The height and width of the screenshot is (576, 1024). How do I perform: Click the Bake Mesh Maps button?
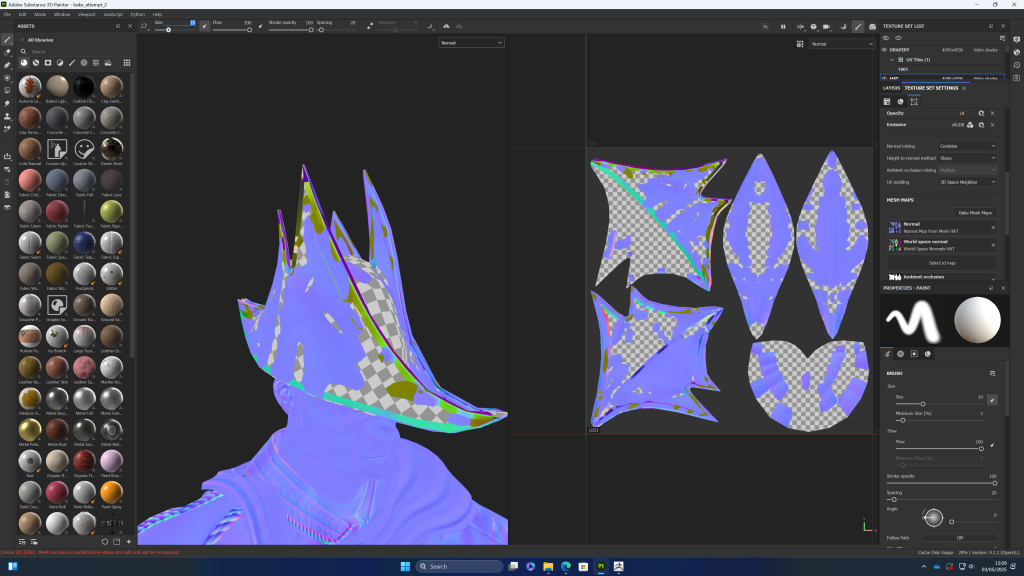(x=973, y=212)
